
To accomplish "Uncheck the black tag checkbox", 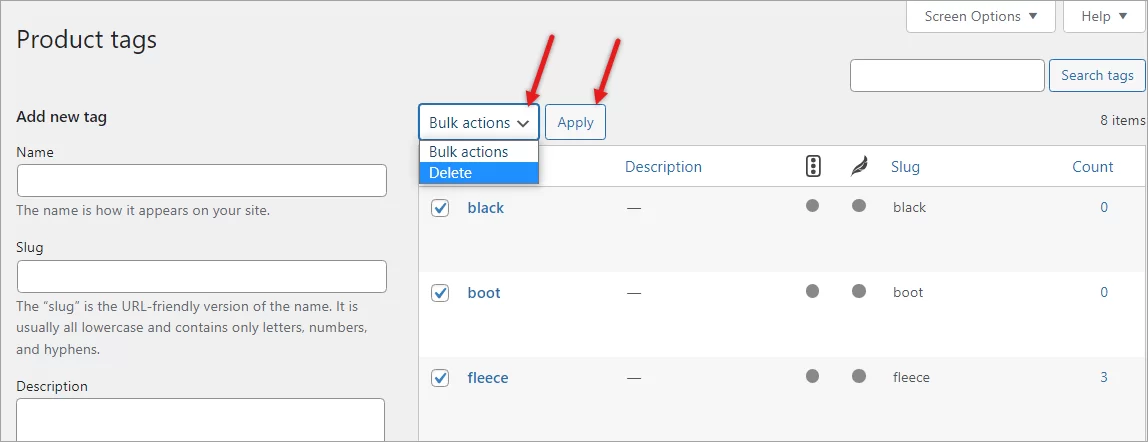I will (x=440, y=208).
